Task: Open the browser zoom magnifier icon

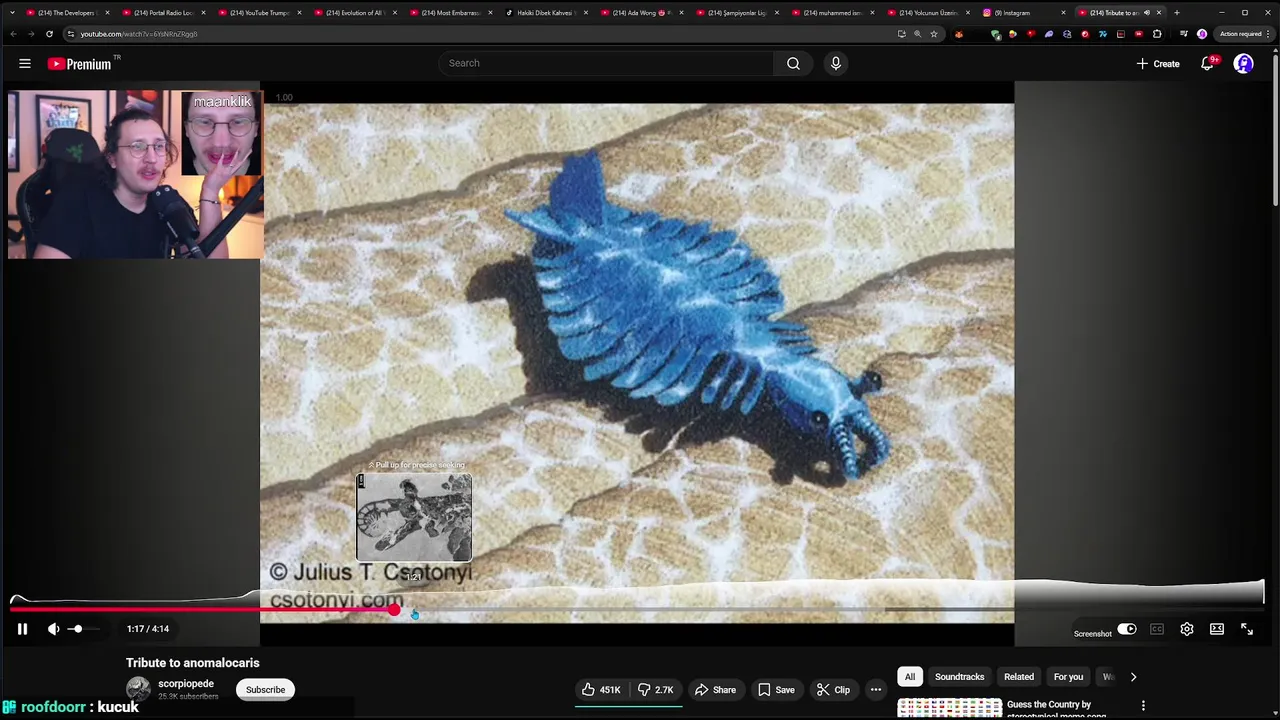Action: [x=918, y=34]
